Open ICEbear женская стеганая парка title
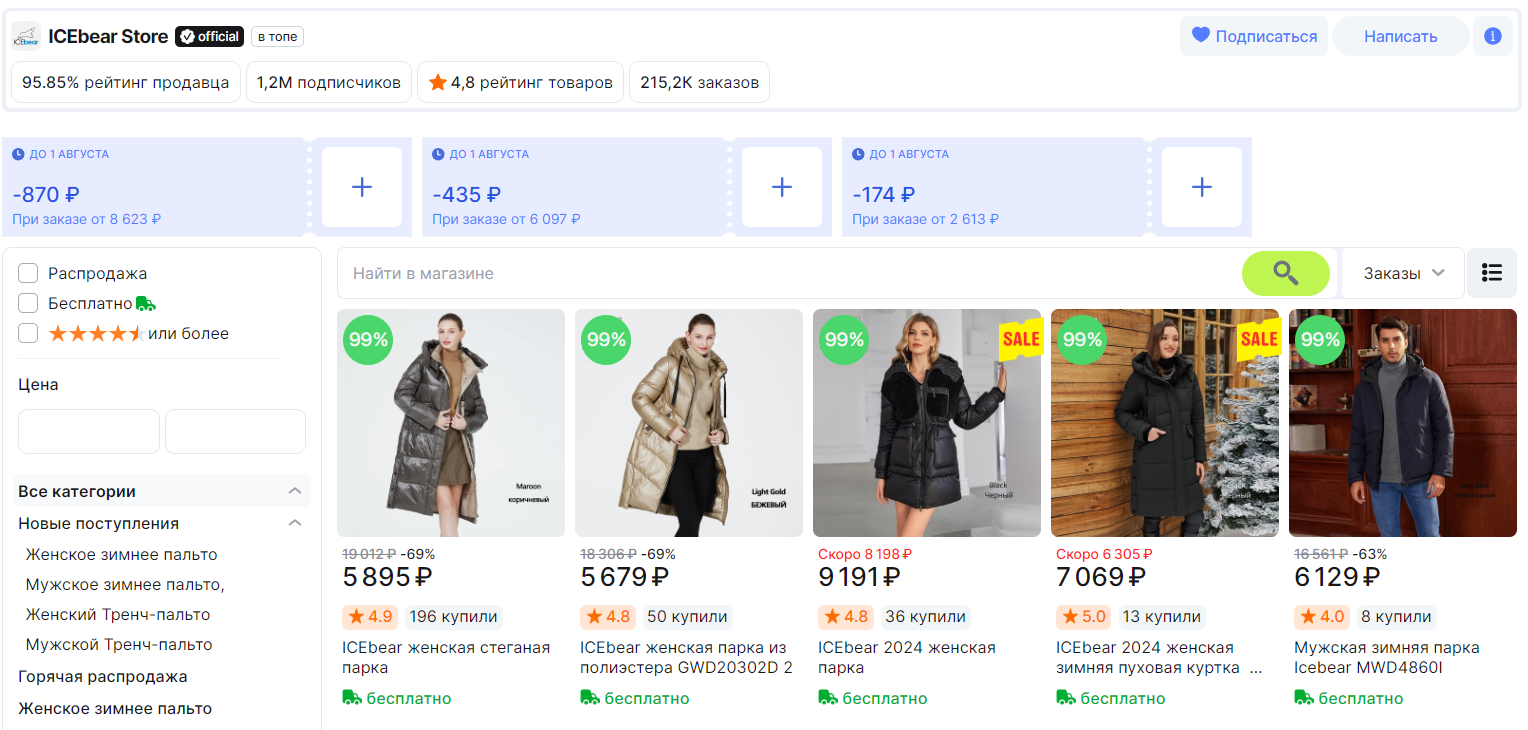 click(446, 657)
